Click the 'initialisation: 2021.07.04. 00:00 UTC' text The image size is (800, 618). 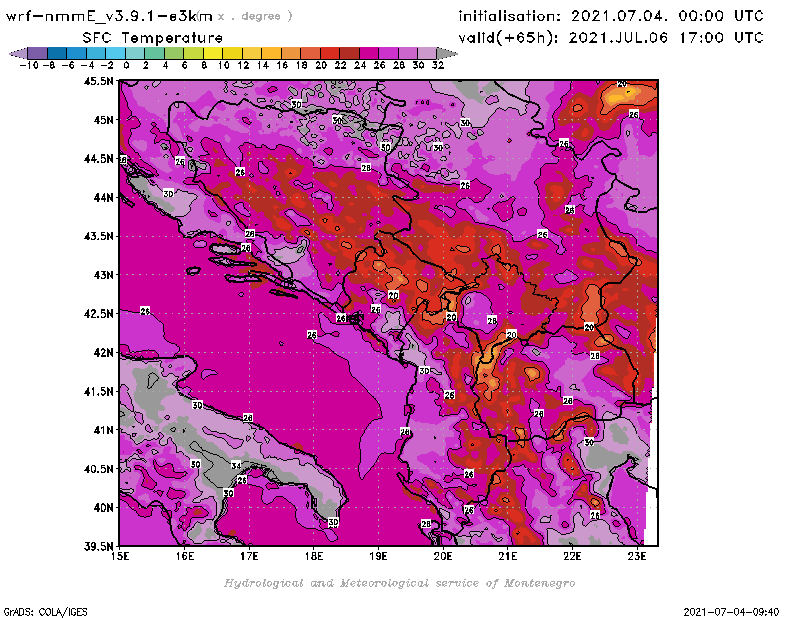click(611, 16)
